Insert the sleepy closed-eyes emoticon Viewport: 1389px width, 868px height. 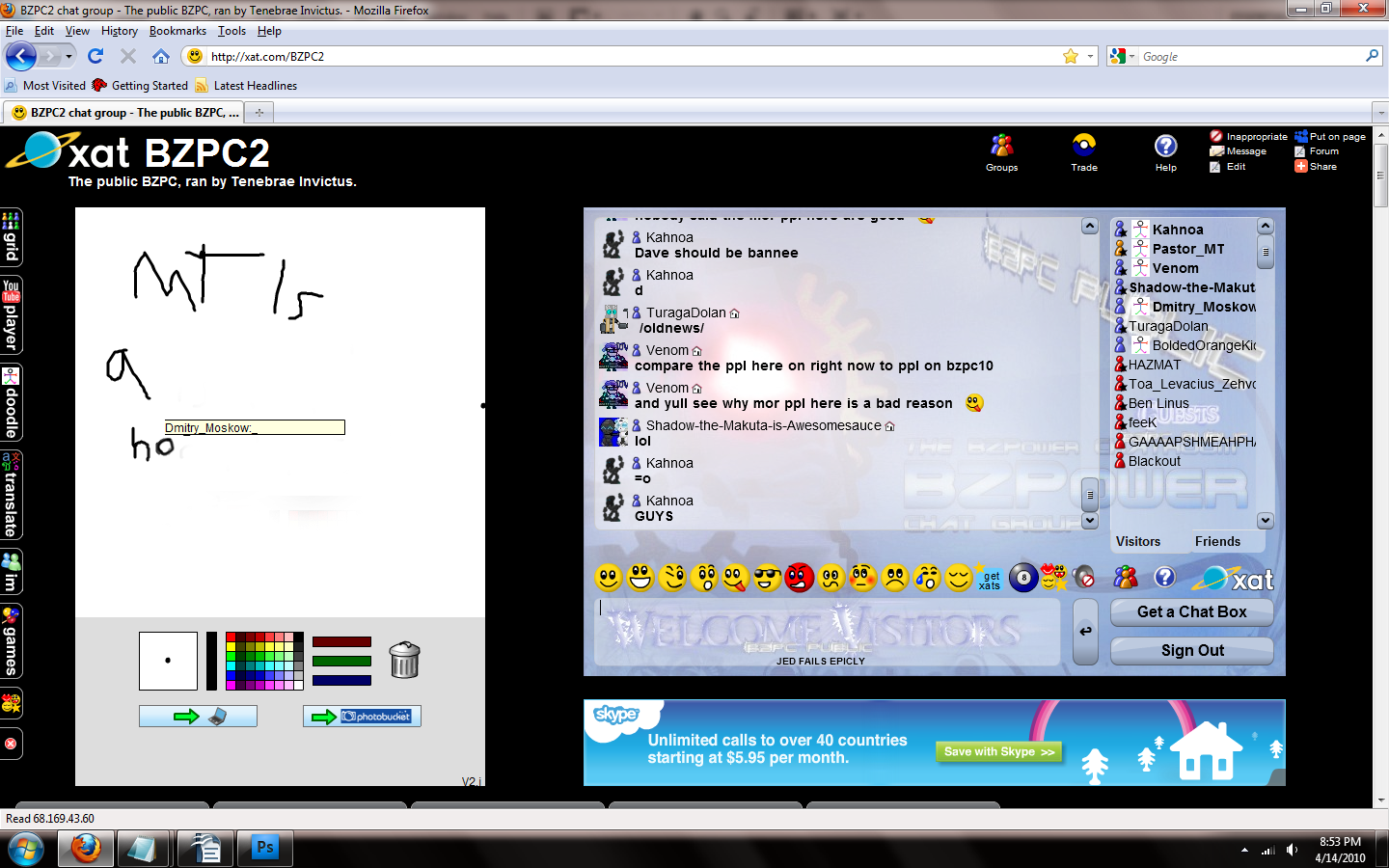tap(959, 578)
